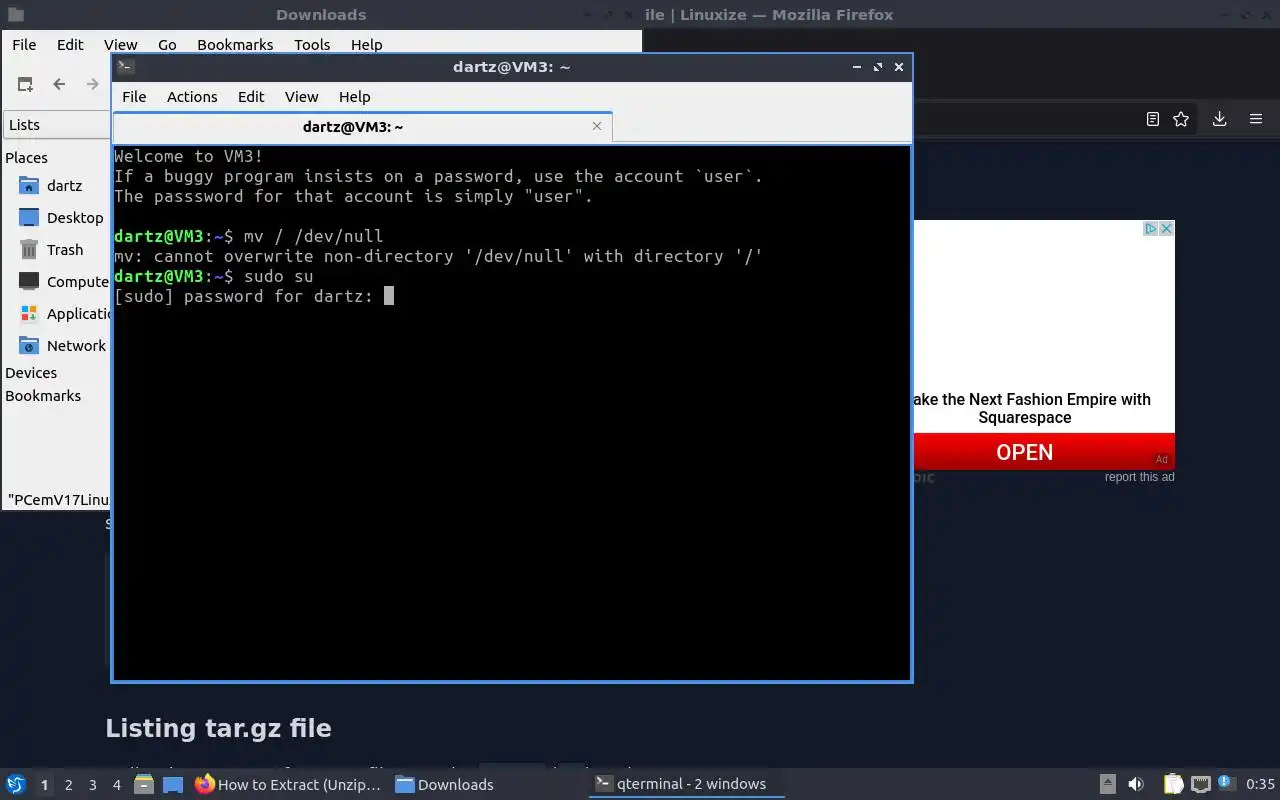The width and height of the screenshot is (1280, 800).
Task: Open terminal Help menu
Action: point(354,96)
